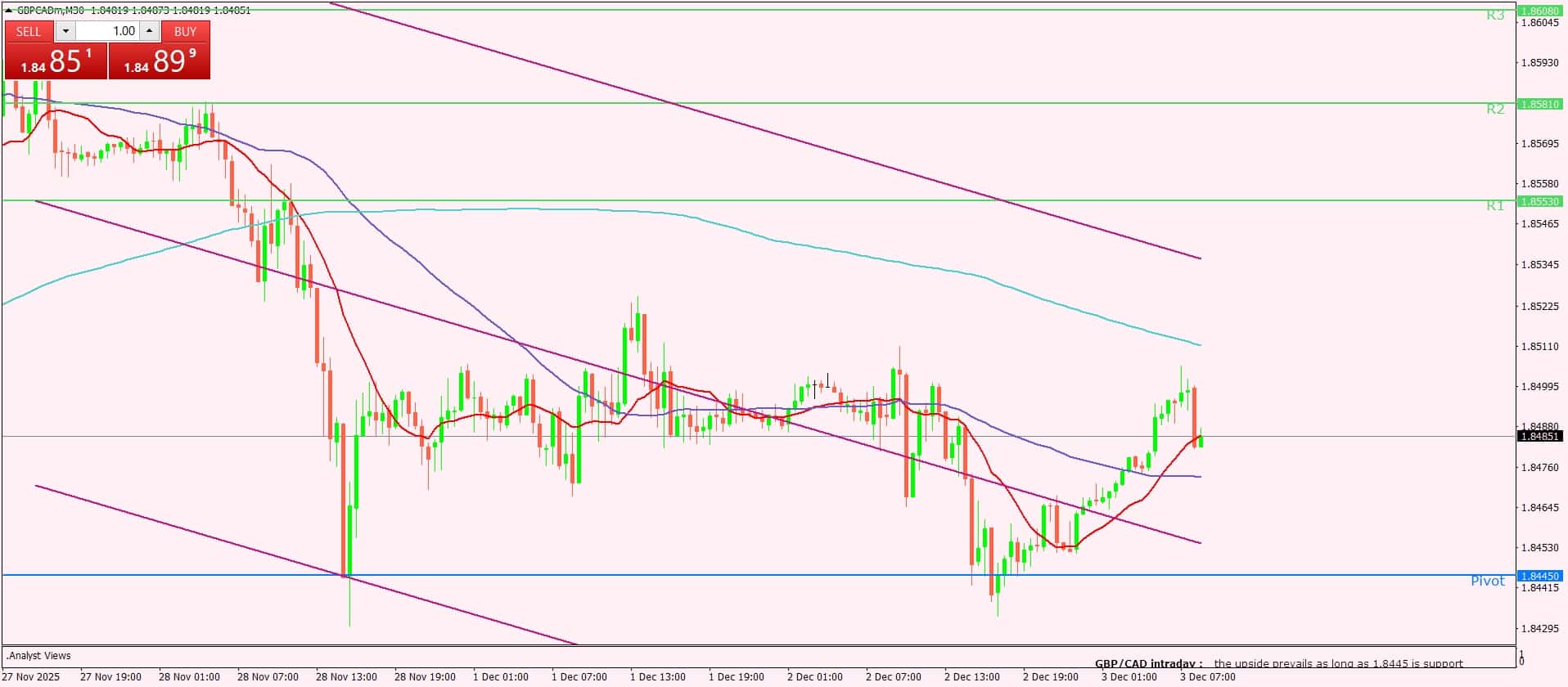Select the green 1.85530 price tag

pos(1540,201)
